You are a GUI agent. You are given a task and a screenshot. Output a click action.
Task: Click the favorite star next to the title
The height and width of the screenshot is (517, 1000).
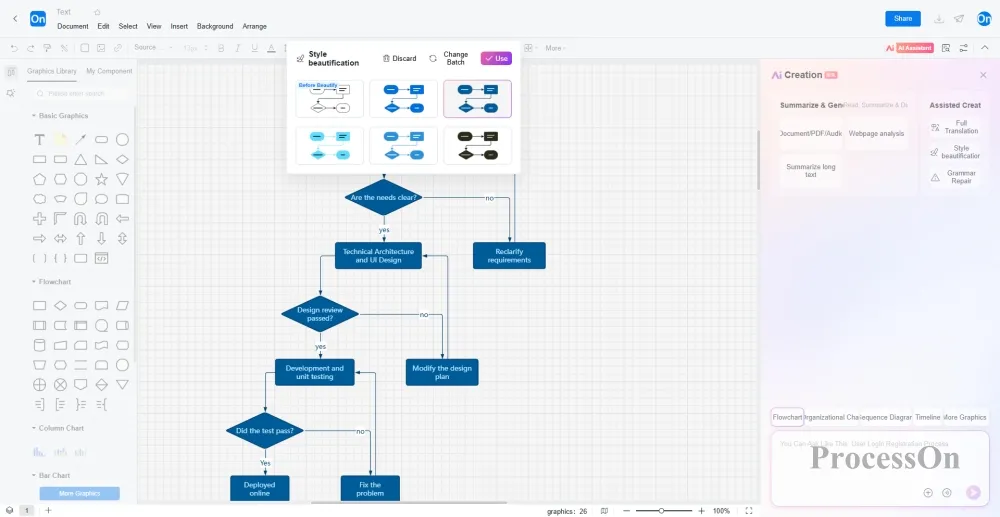97,12
